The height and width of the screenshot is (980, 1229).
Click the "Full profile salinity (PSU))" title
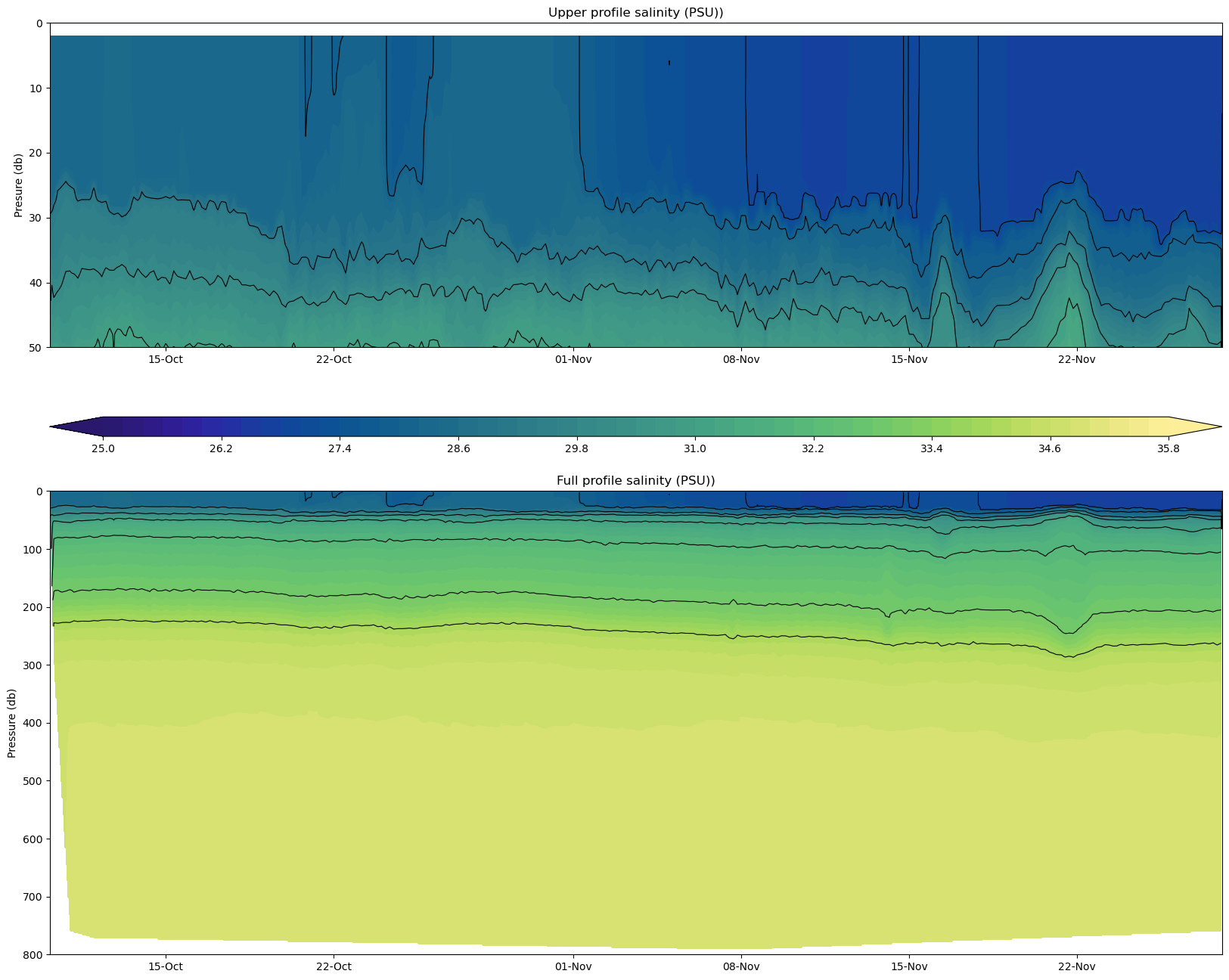pos(635,480)
